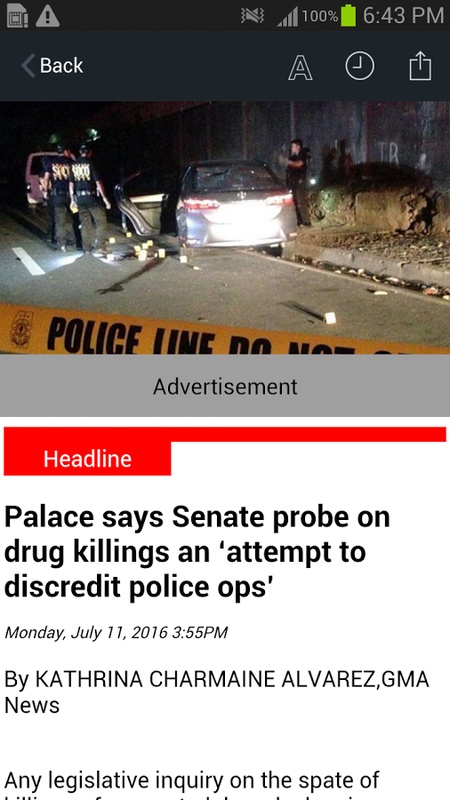Select the red Headline tab
The image size is (450, 800).
pyautogui.click(x=87, y=459)
